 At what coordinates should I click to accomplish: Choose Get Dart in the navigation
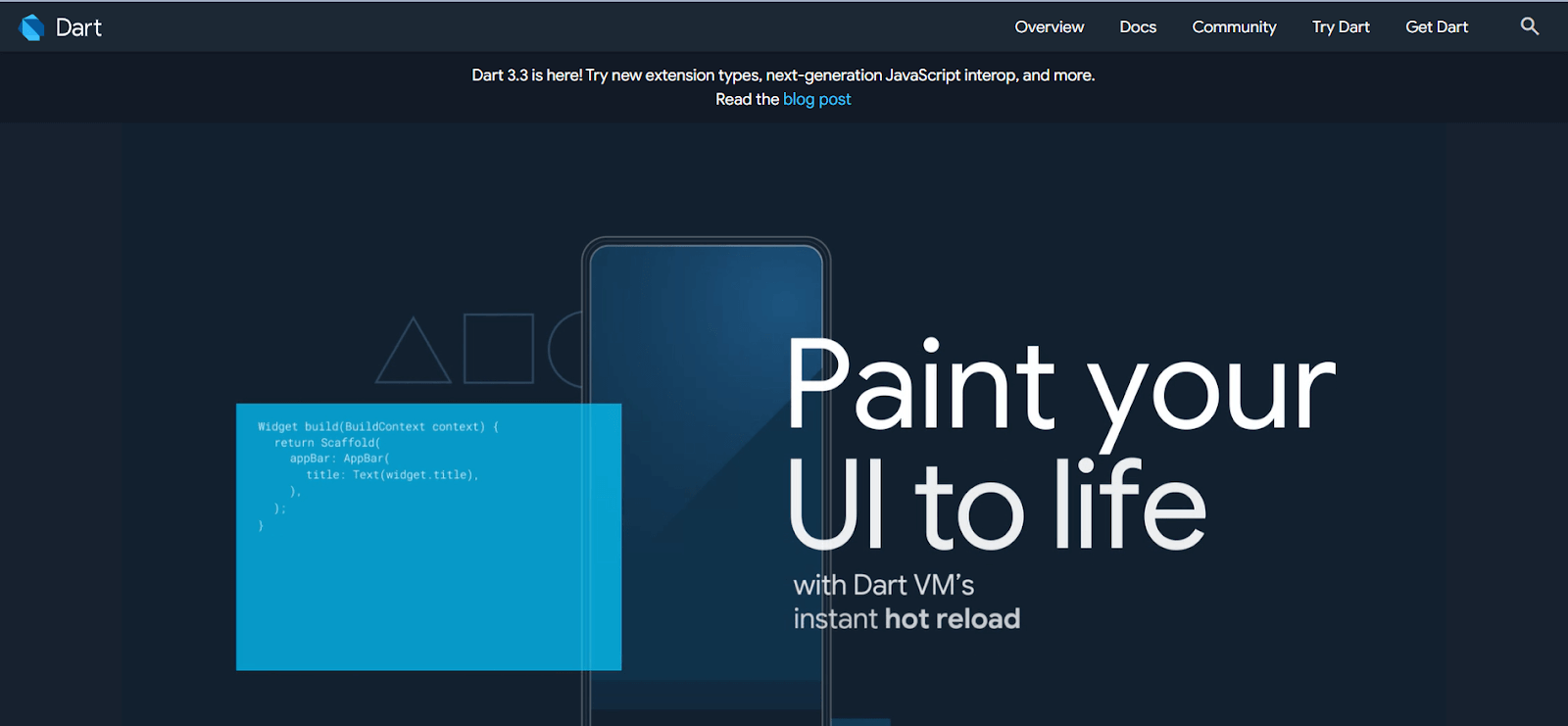(x=1437, y=27)
